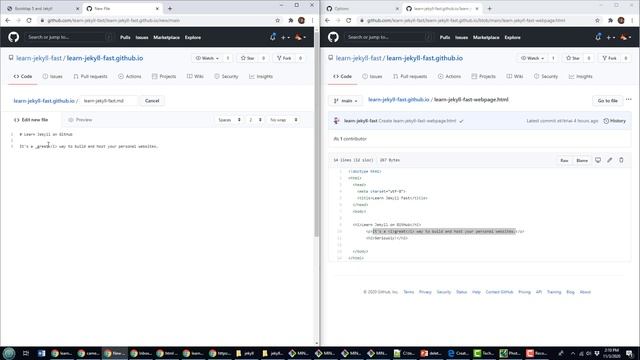The width and height of the screenshot is (640, 360).
Task: Reload the page in right browser
Action: tap(349, 20)
